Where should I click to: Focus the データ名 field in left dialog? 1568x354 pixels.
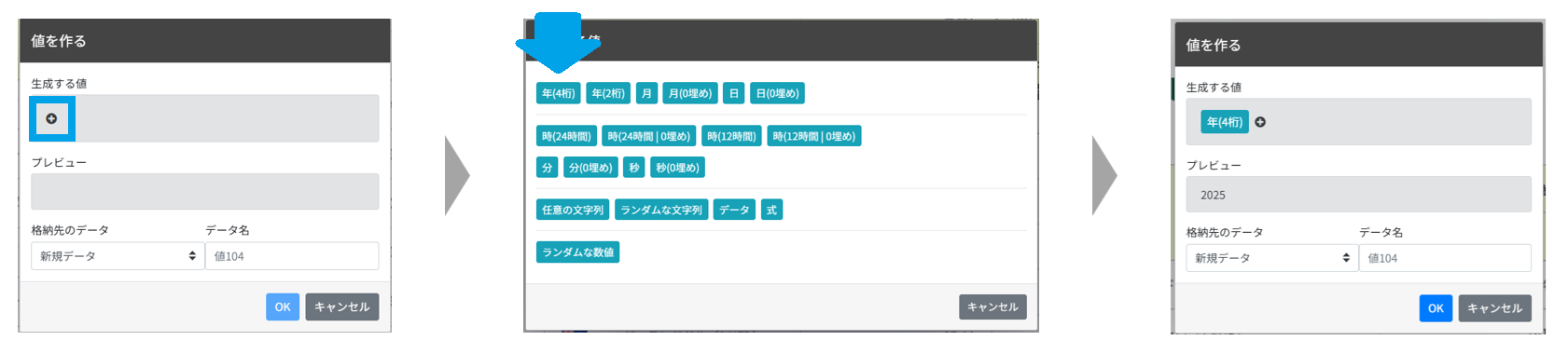click(292, 256)
